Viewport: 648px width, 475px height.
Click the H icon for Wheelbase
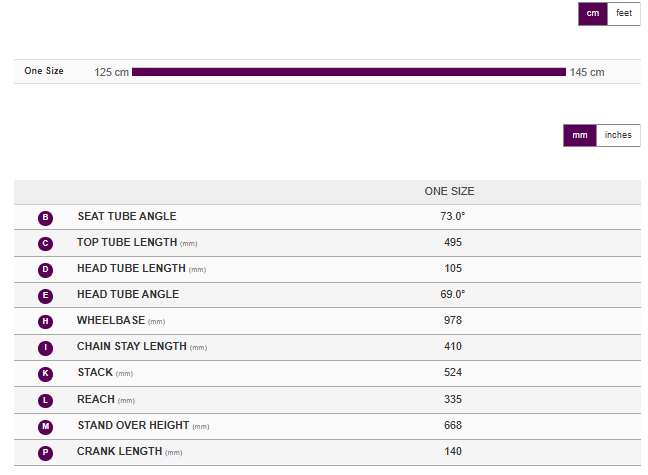tap(45, 322)
